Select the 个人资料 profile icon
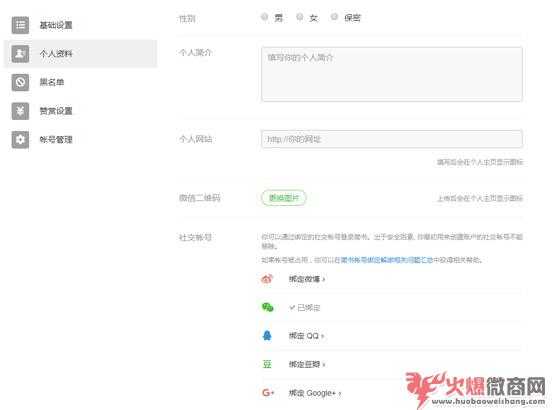 (20, 54)
